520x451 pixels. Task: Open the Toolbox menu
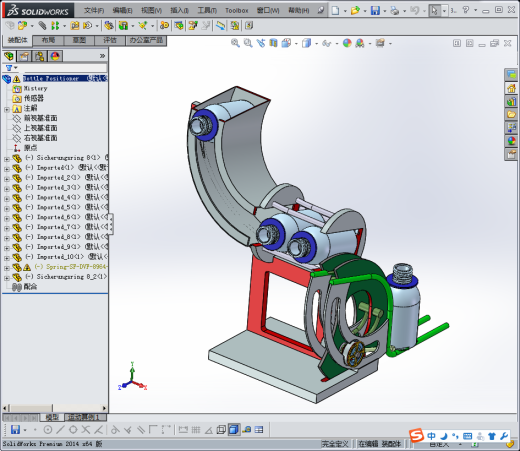click(x=237, y=11)
